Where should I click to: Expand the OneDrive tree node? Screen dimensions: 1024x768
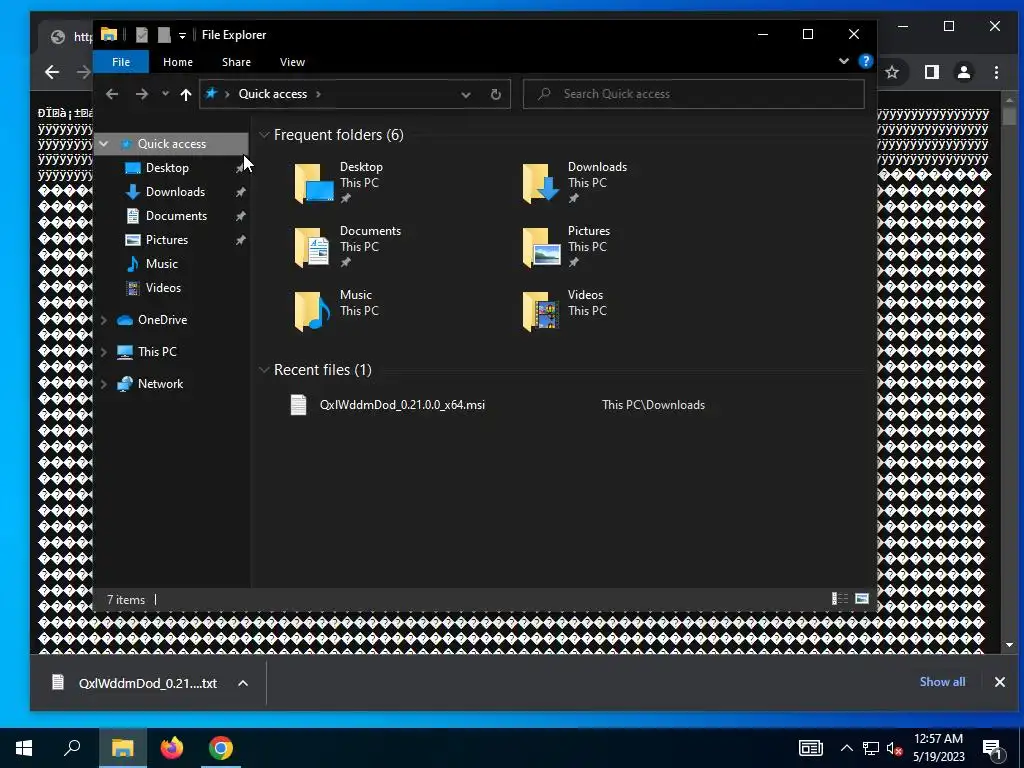103,320
